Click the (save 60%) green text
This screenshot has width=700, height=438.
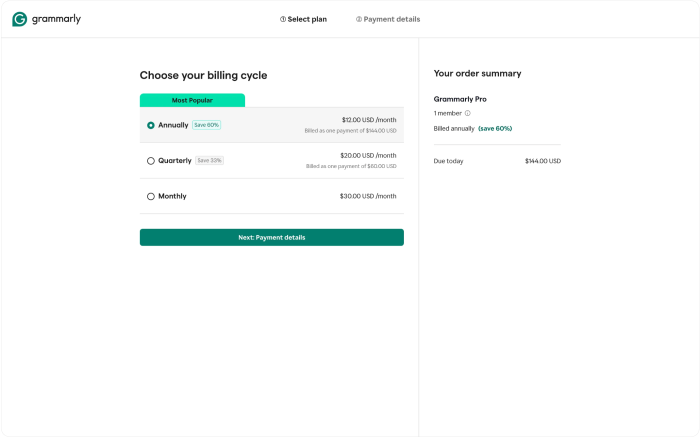click(x=495, y=129)
